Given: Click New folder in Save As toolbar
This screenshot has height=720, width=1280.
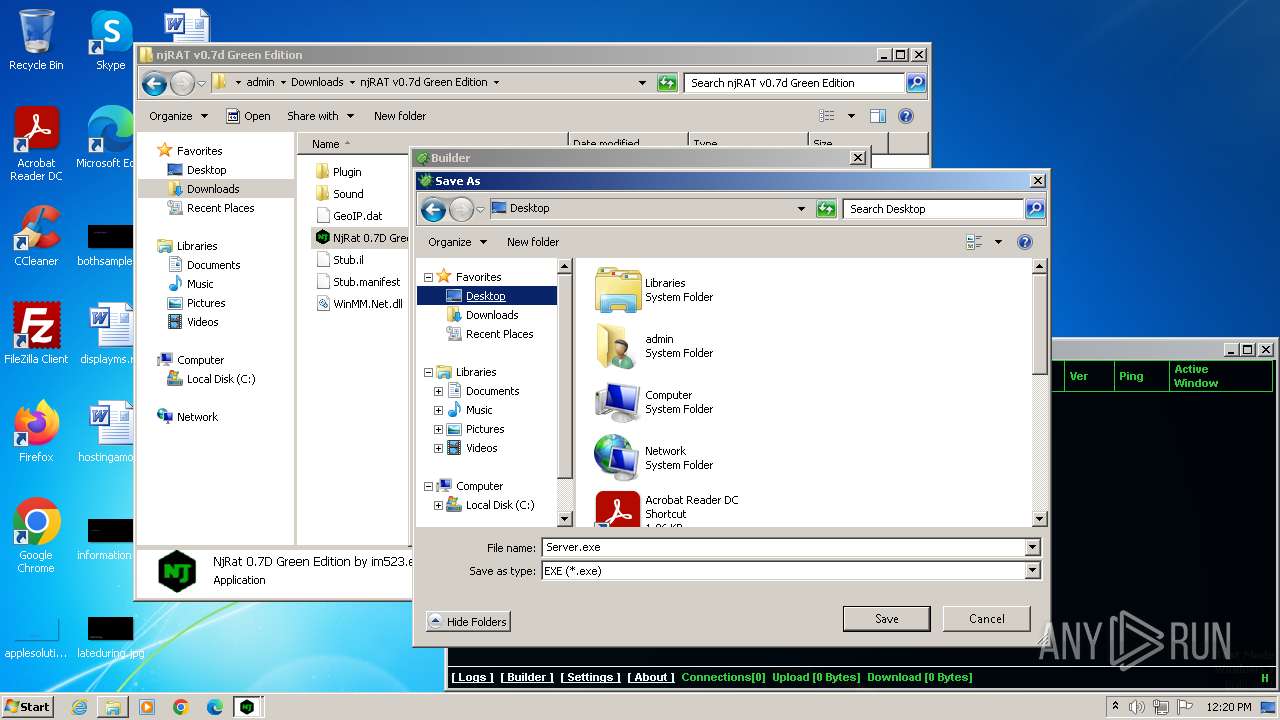Looking at the screenshot, I should click(533, 242).
